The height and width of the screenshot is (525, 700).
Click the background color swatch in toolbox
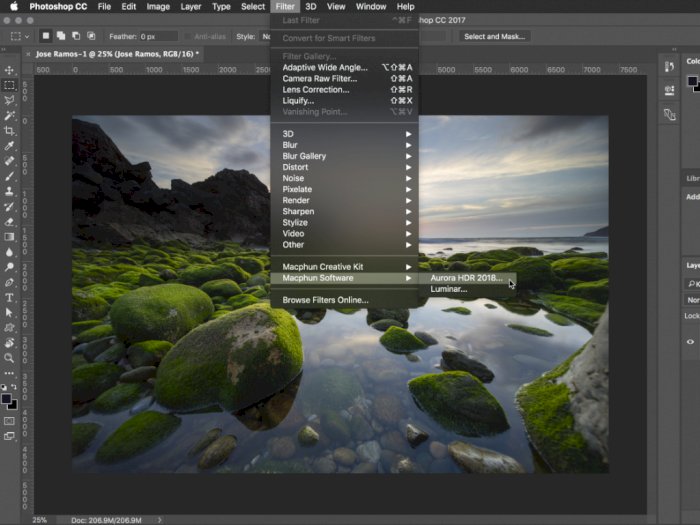pyautogui.click(x=13, y=405)
